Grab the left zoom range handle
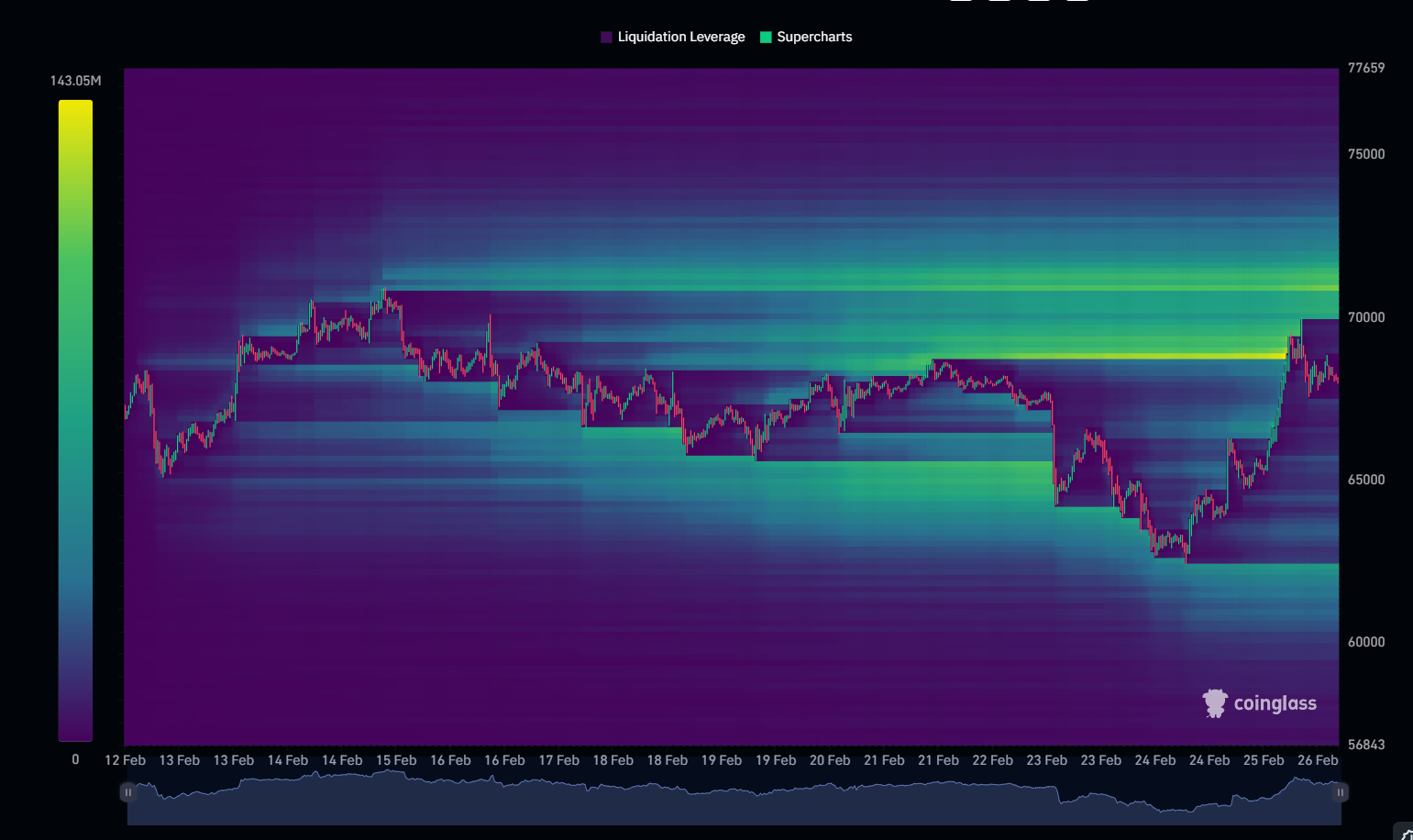Image resolution: width=1413 pixels, height=840 pixels. pyautogui.click(x=128, y=792)
